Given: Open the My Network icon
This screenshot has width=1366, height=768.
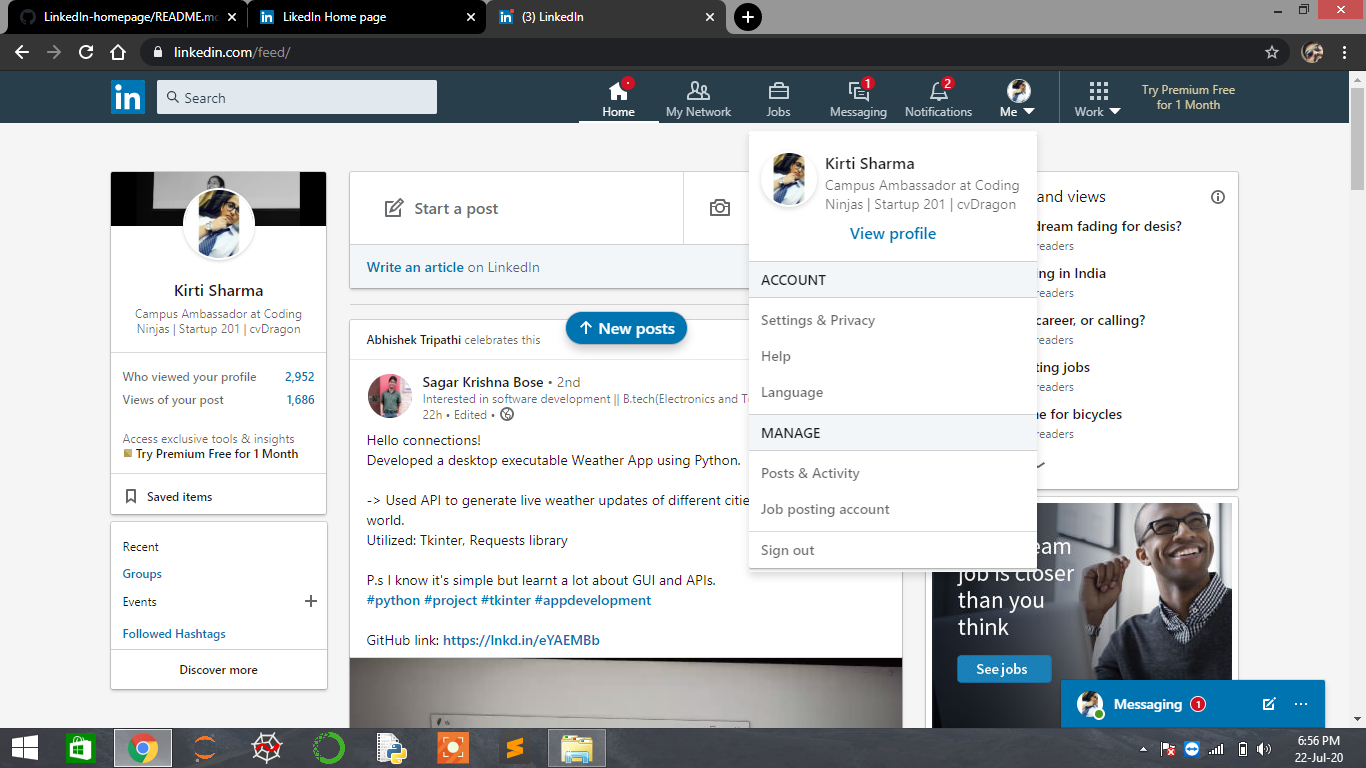Looking at the screenshot, I should [698, 91].
